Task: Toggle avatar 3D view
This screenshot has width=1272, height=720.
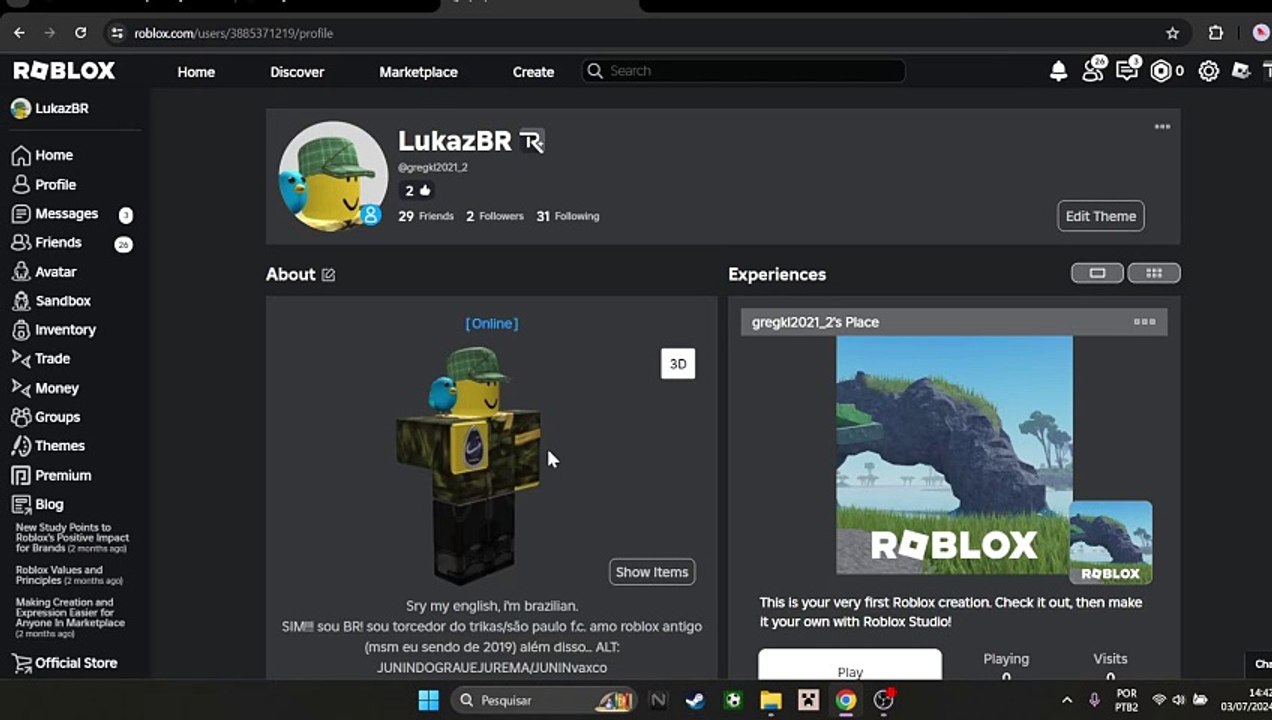Action: click(678, 364)
